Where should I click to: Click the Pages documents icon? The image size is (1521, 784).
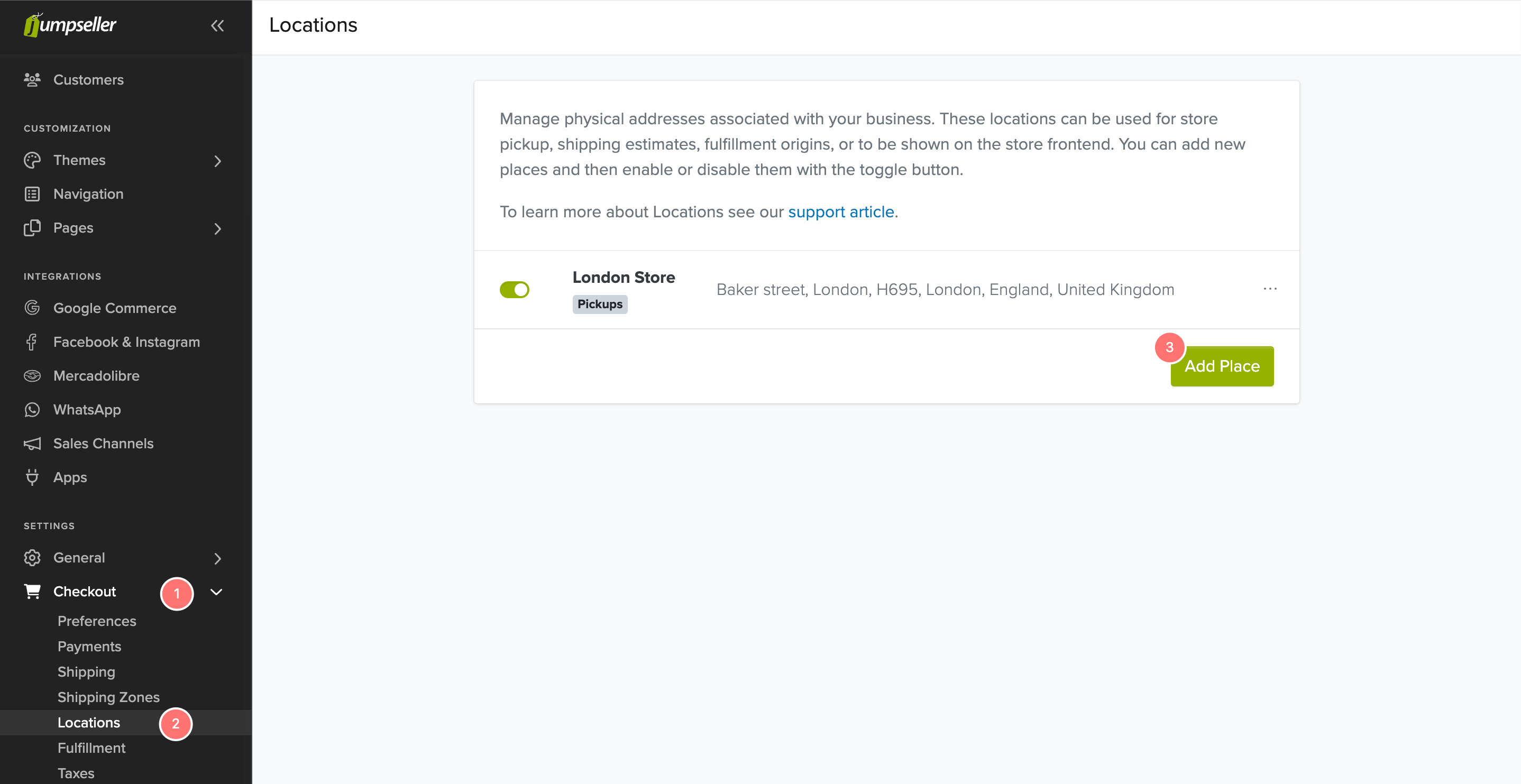(x=32, y=227)
